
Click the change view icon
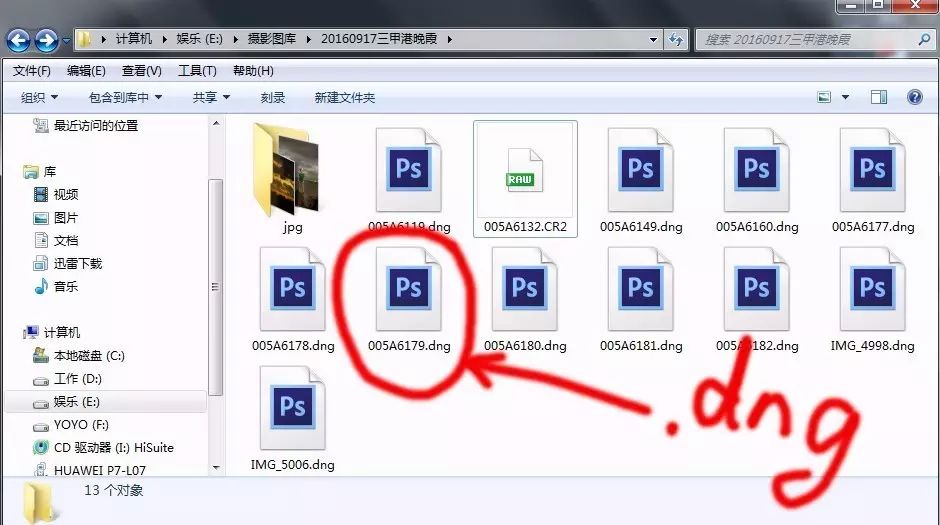[x=825, y=96]
